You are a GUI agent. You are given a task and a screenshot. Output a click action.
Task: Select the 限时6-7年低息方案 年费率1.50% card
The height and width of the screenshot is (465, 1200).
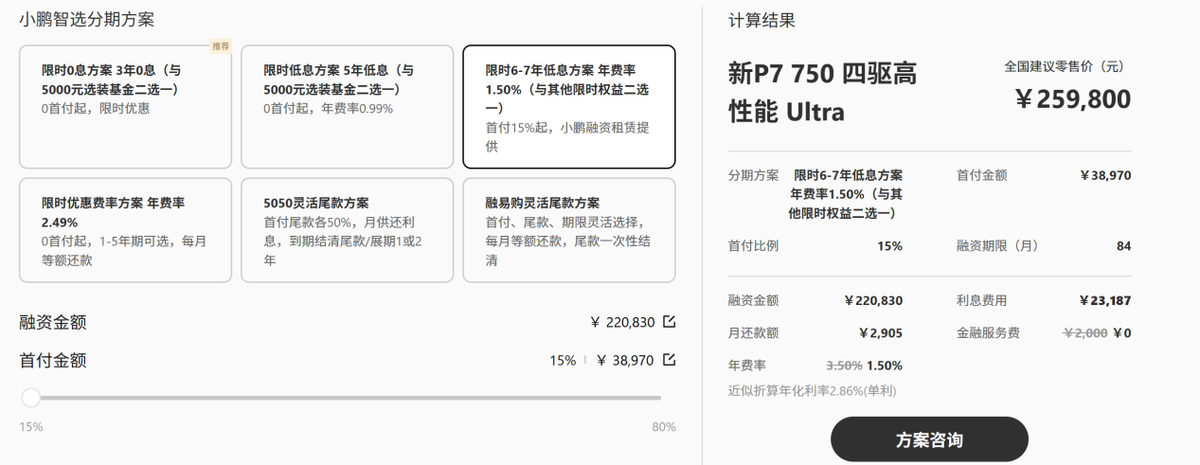tap(568, 107)
